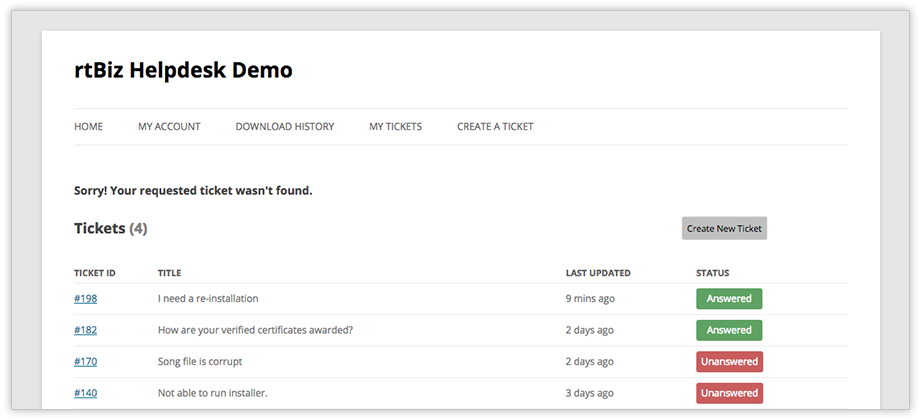Select Answered badge on the certificates ticket
Image resolution: width=920 pixels, height=420 pixels.
729,330
